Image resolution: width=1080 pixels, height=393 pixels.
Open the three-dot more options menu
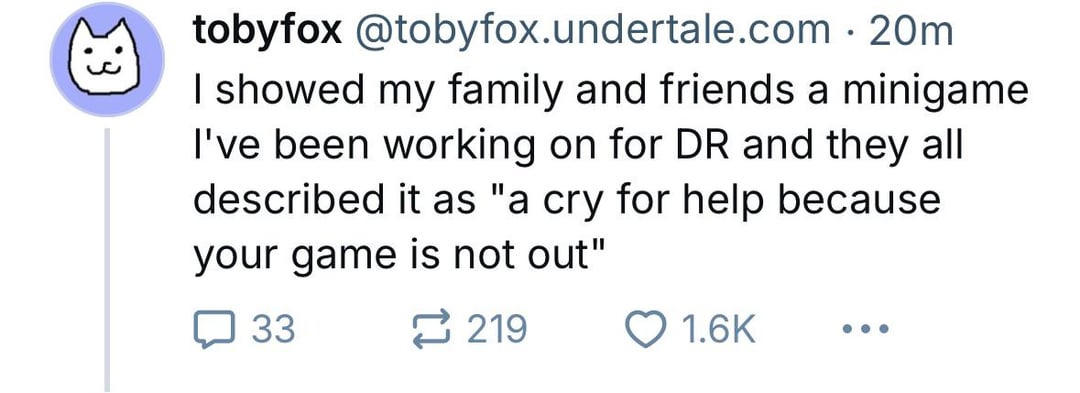pyautogui.click(x=866, y=329)
